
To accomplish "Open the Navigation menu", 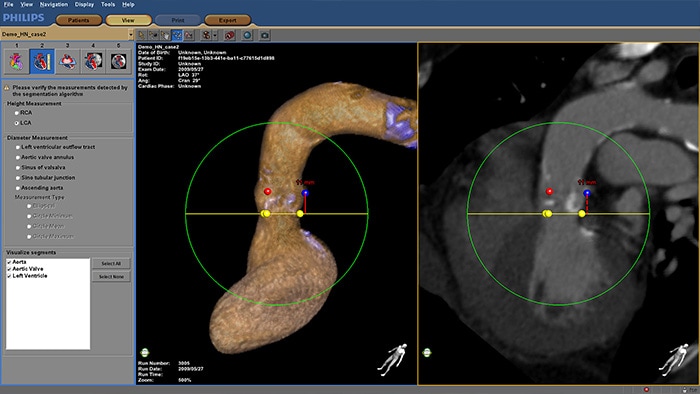I will pos(54,4).
